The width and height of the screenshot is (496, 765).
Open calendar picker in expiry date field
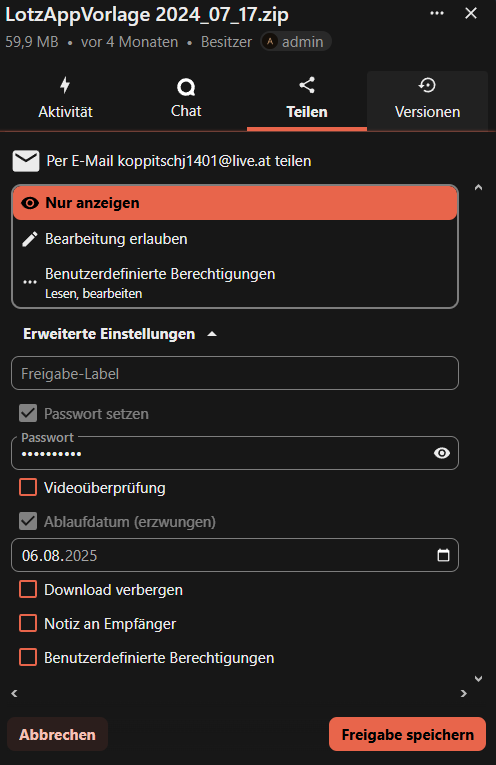[x=443, y=555]
